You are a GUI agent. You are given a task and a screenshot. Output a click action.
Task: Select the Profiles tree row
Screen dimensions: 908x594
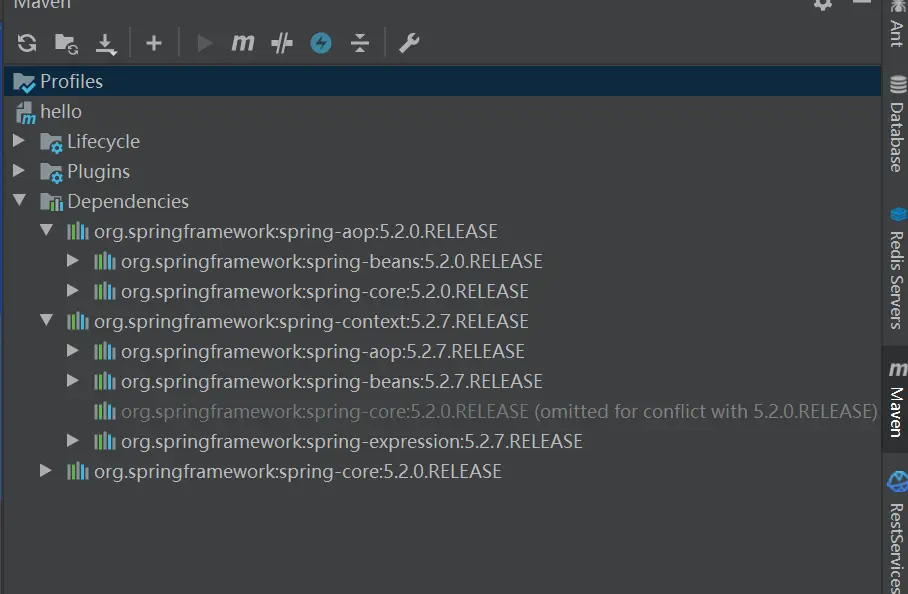(x=442, y=81)
